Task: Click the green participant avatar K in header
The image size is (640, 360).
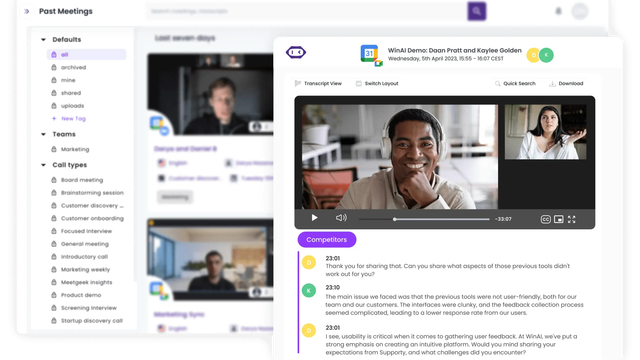Action: point(547,55)
